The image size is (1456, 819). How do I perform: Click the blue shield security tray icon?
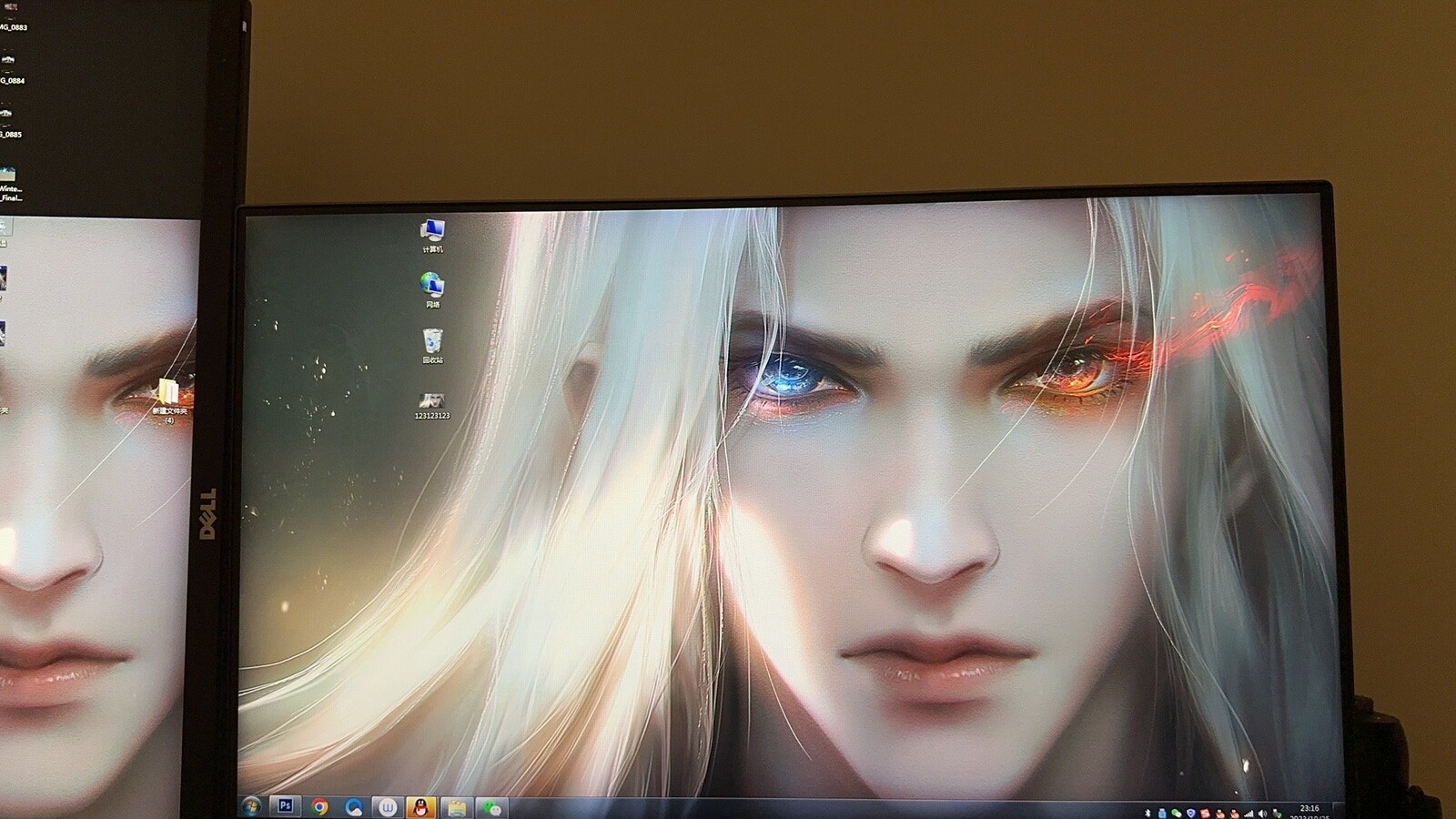point(1191,813)
